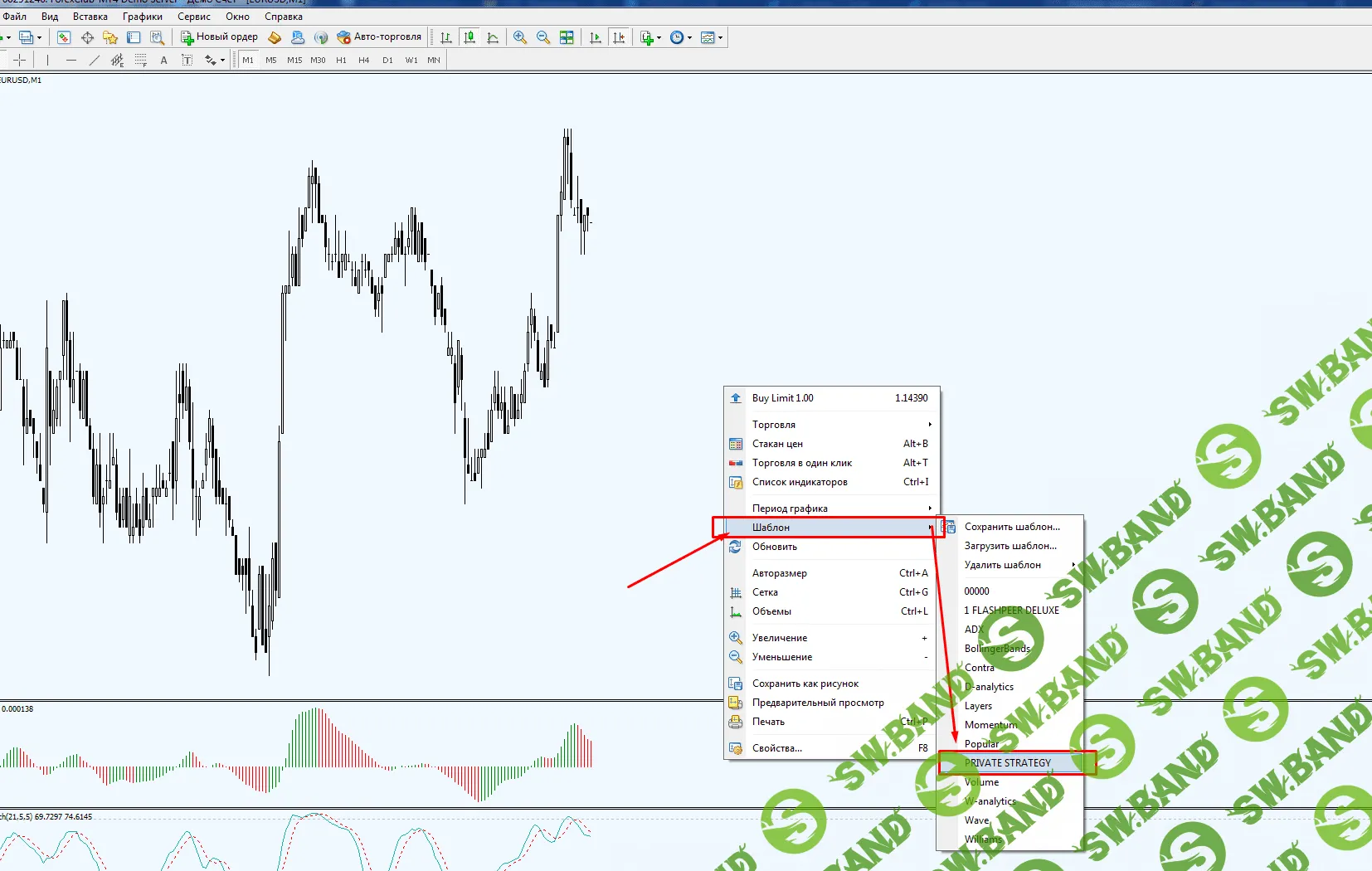Select the Text label tool
1372x871 pixels.
pos(163,60)
